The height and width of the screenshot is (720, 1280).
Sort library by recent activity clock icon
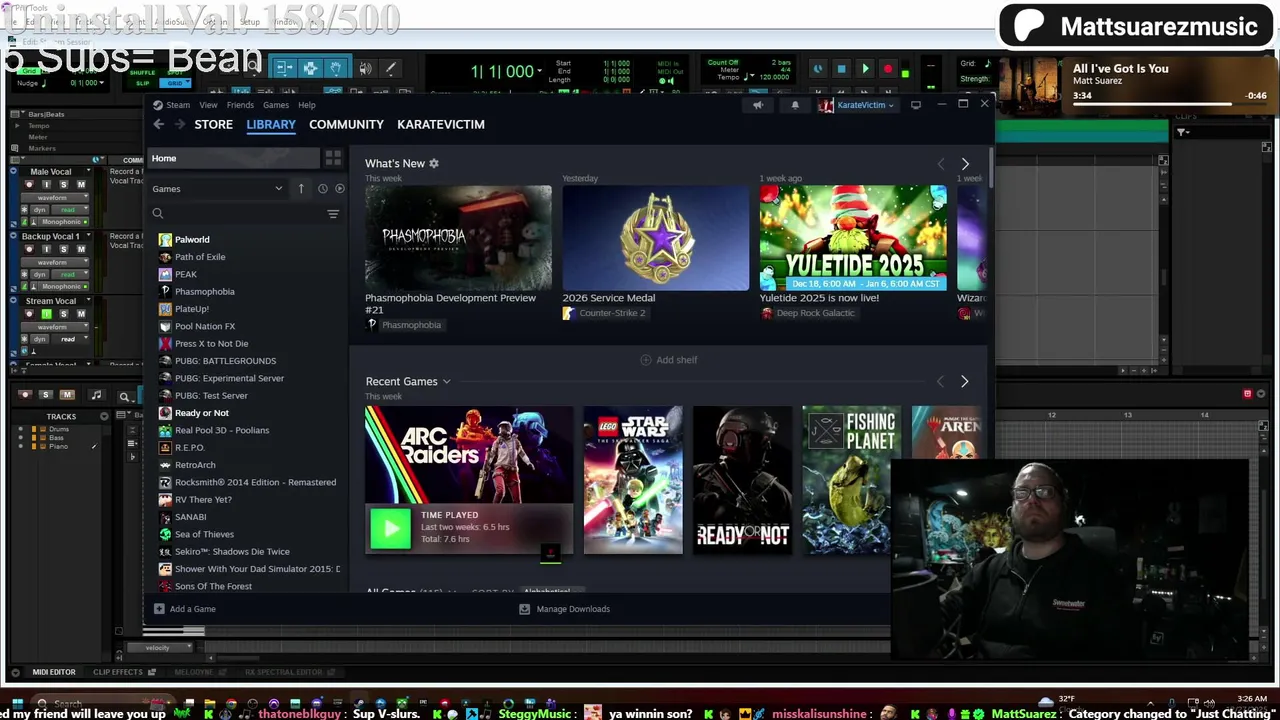pos(322,188)
